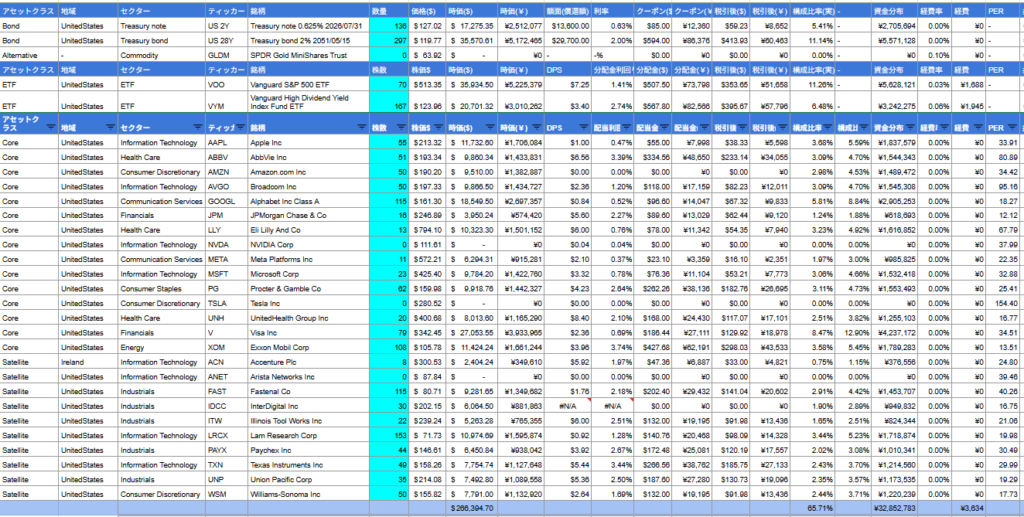Open the filter dropdown on the 地域 header

point(109,127)
